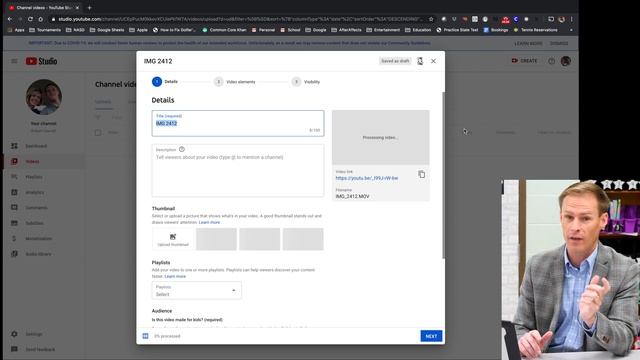Expand the Playlists Select dropdown
Screen dimensions: 640x360
(x=196, y=290)
